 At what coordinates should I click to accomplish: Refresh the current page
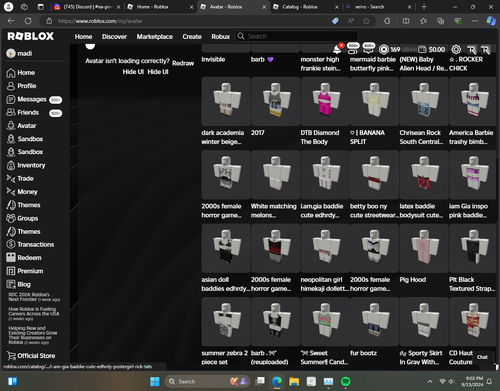click(x=28, y=21)
